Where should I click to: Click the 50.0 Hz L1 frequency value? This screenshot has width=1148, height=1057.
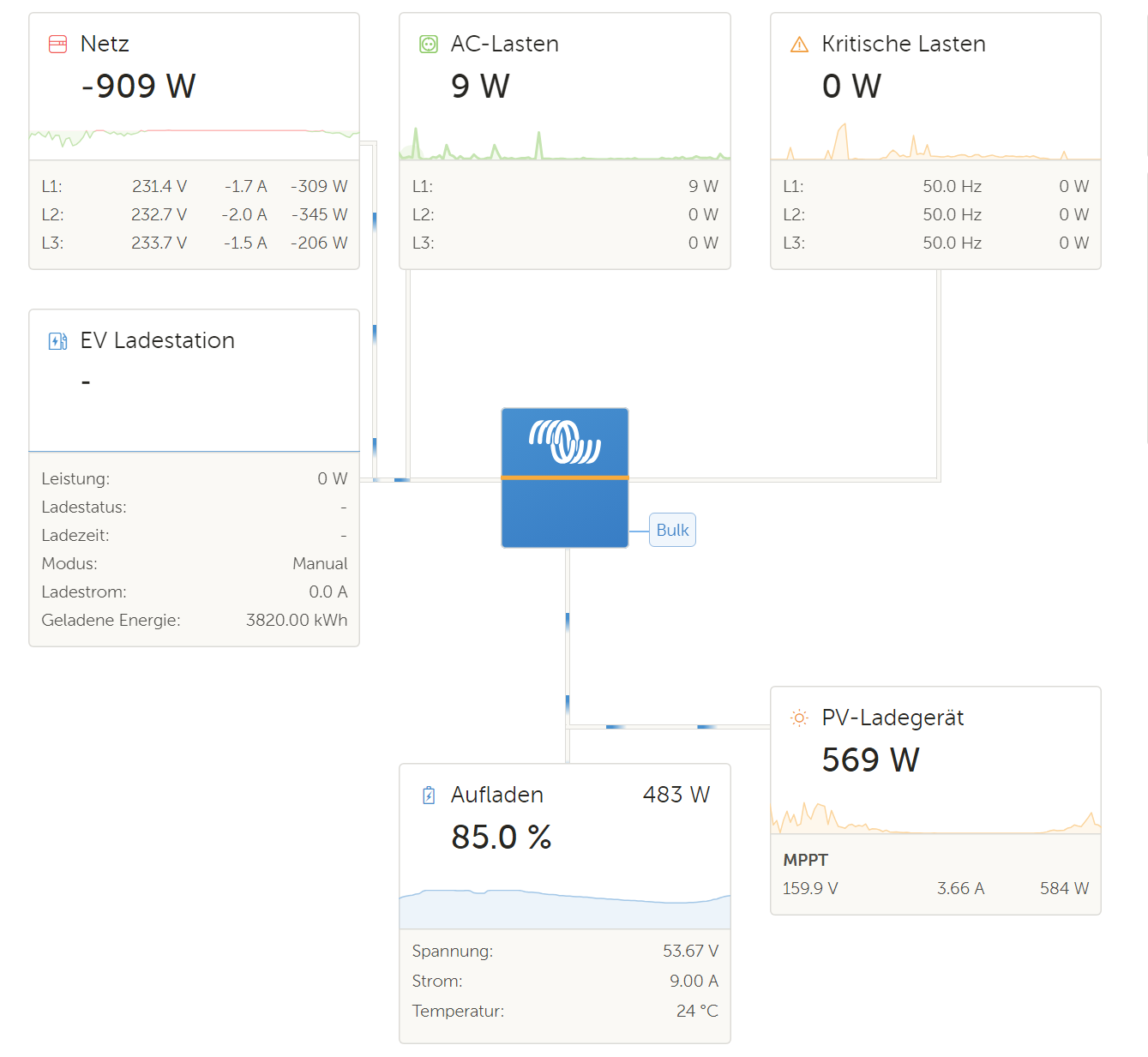[953, 186]
